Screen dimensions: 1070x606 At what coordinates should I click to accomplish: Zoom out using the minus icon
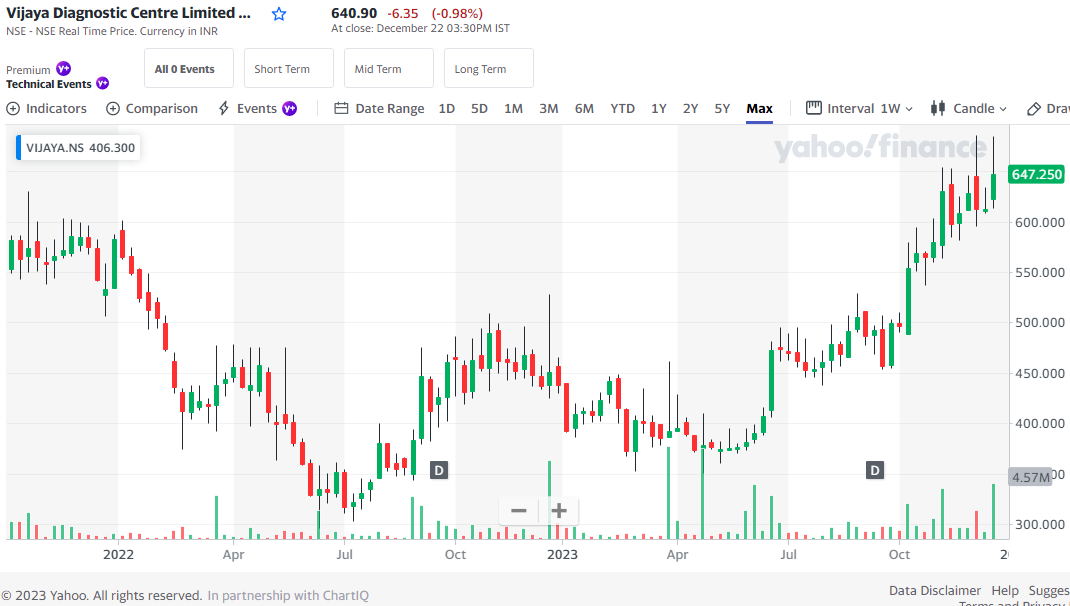tap(519, 511)
